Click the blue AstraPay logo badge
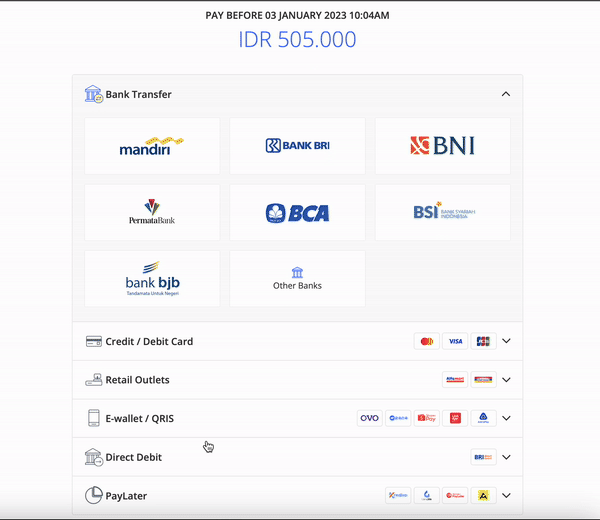The height and width of the screenshot is (520, 600). click(x=483, y=418)
